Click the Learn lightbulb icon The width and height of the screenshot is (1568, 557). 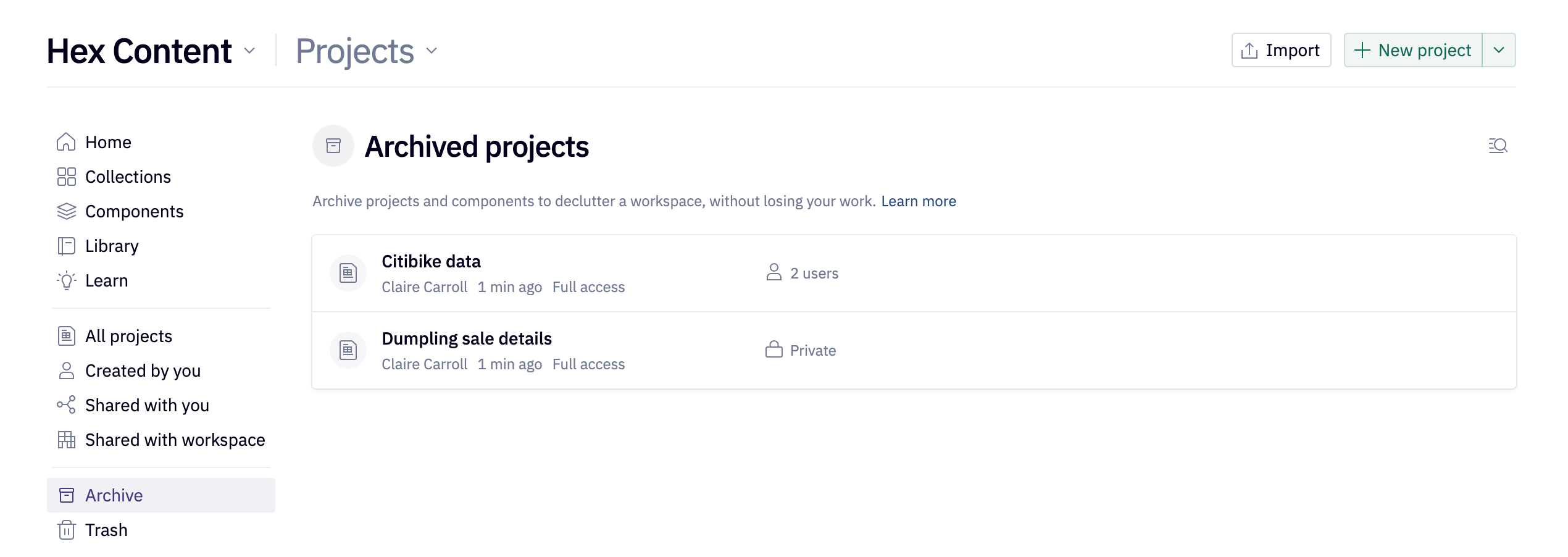[x=66, y=280]
